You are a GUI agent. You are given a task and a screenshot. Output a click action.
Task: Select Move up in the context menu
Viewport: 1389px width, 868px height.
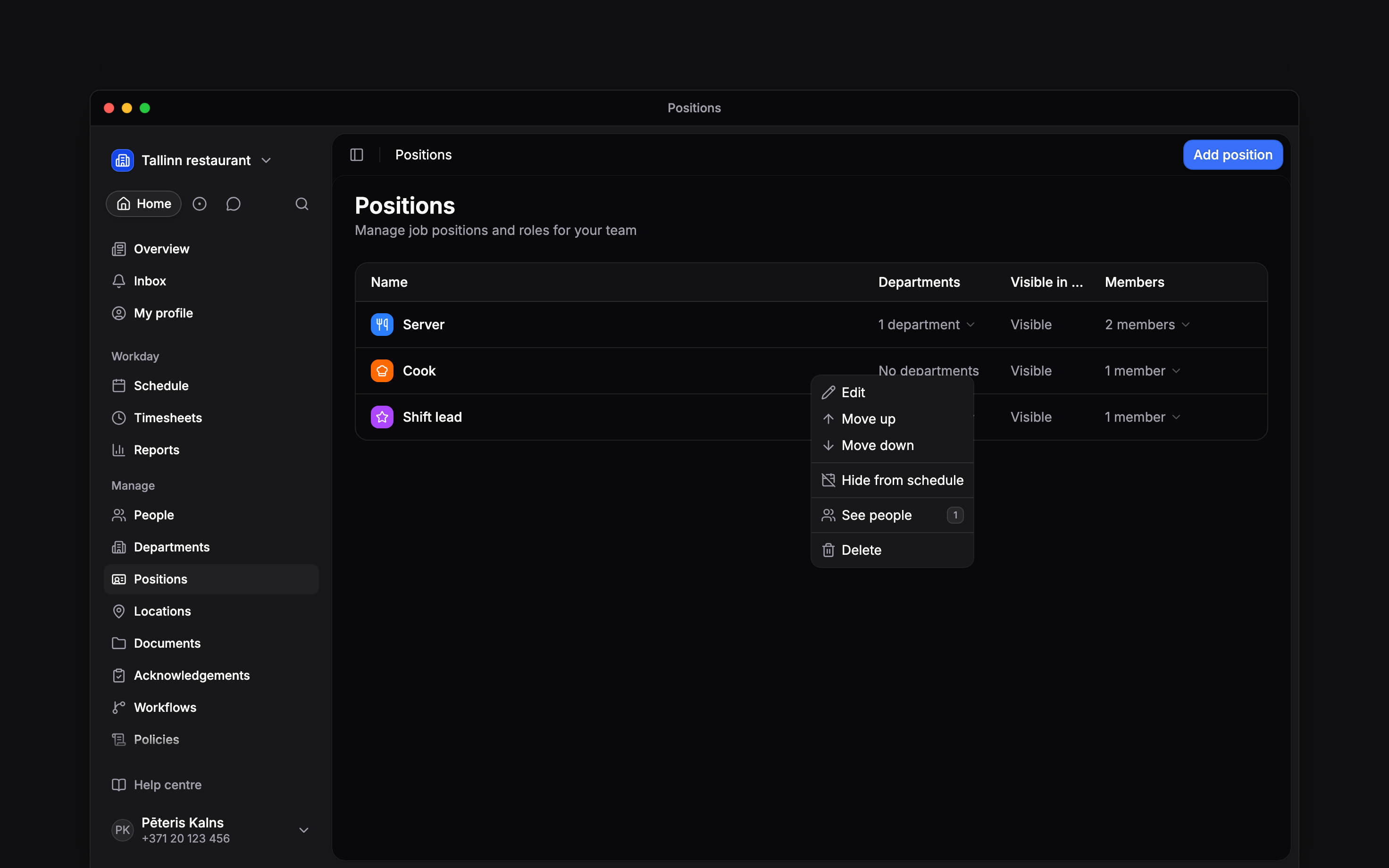point(892,419)
